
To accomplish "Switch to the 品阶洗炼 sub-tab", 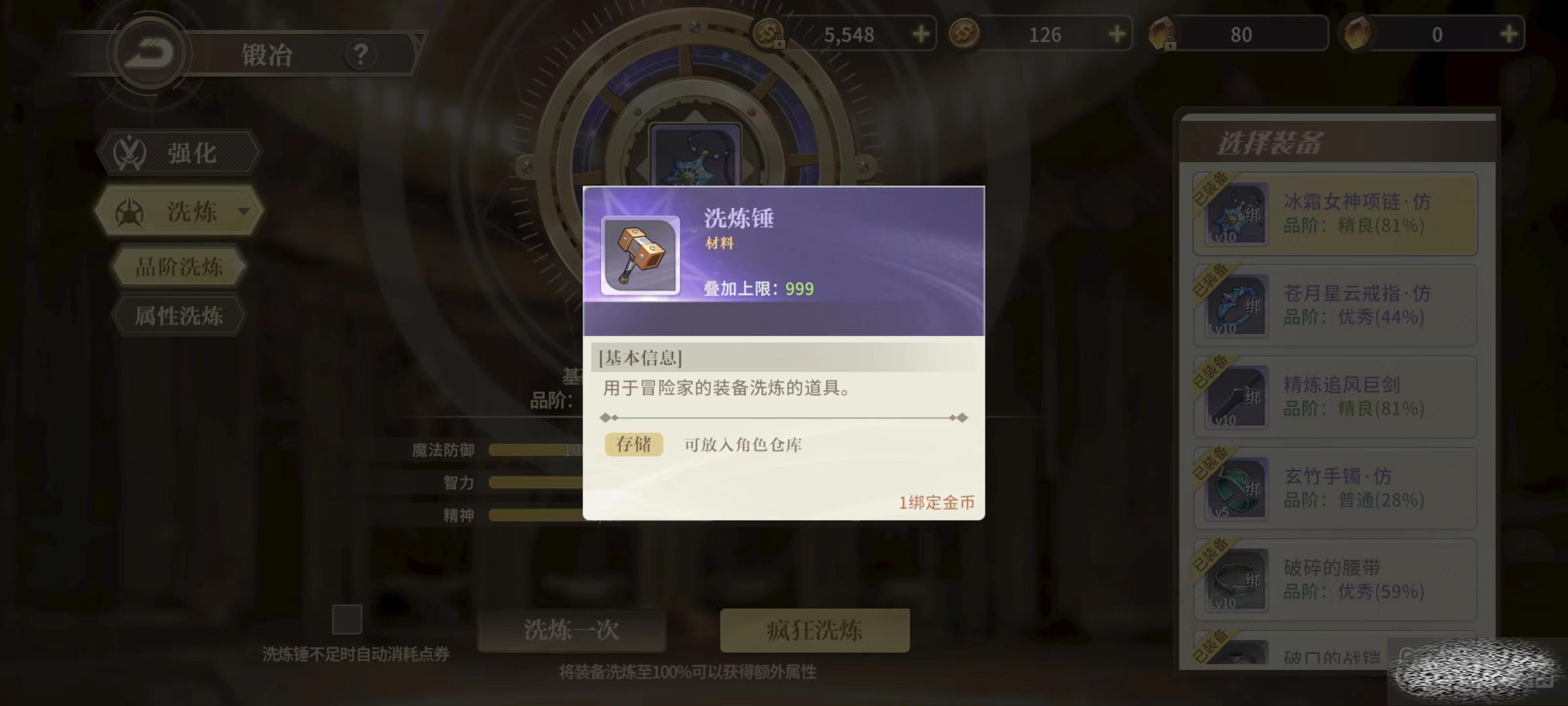I will coord(179,266).
